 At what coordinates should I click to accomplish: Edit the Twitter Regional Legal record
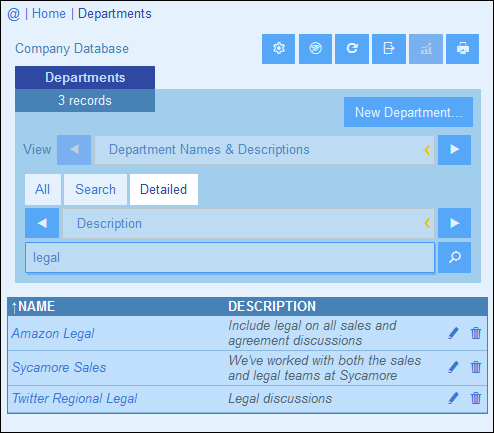pyautogui.click(x=453, y=398)
